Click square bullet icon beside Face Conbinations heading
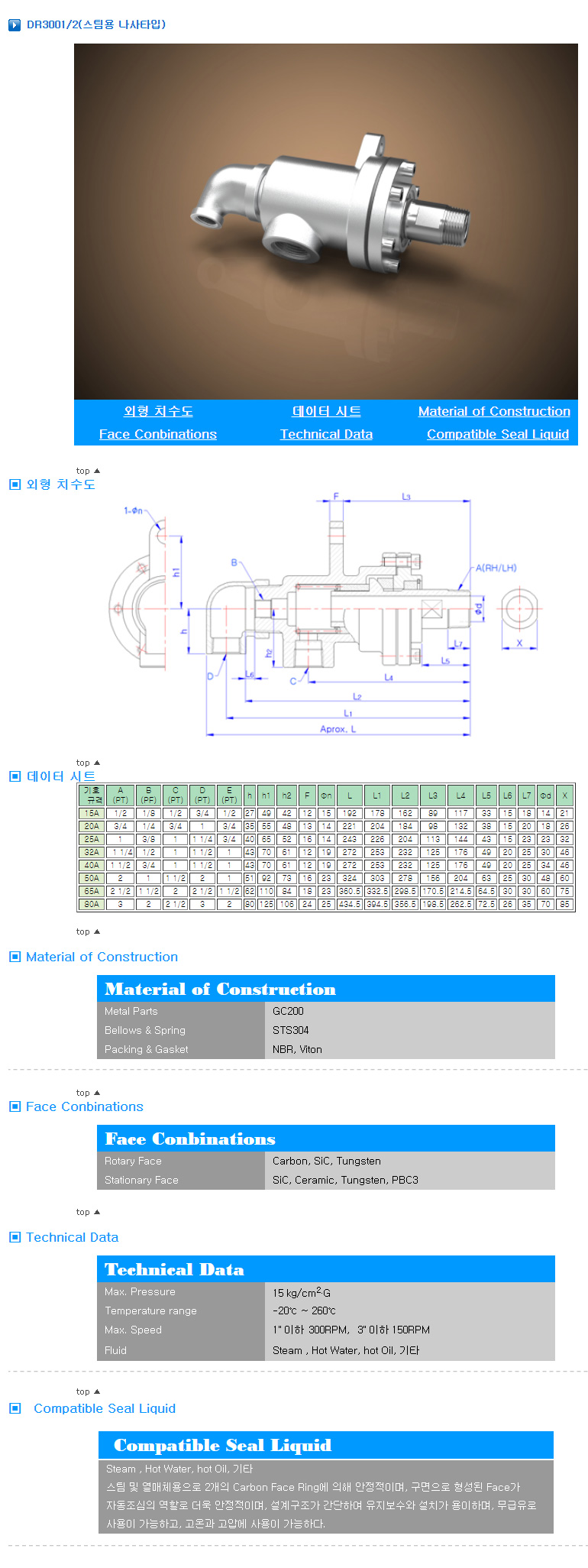The image size is (588, 1568). (15, 1106)
